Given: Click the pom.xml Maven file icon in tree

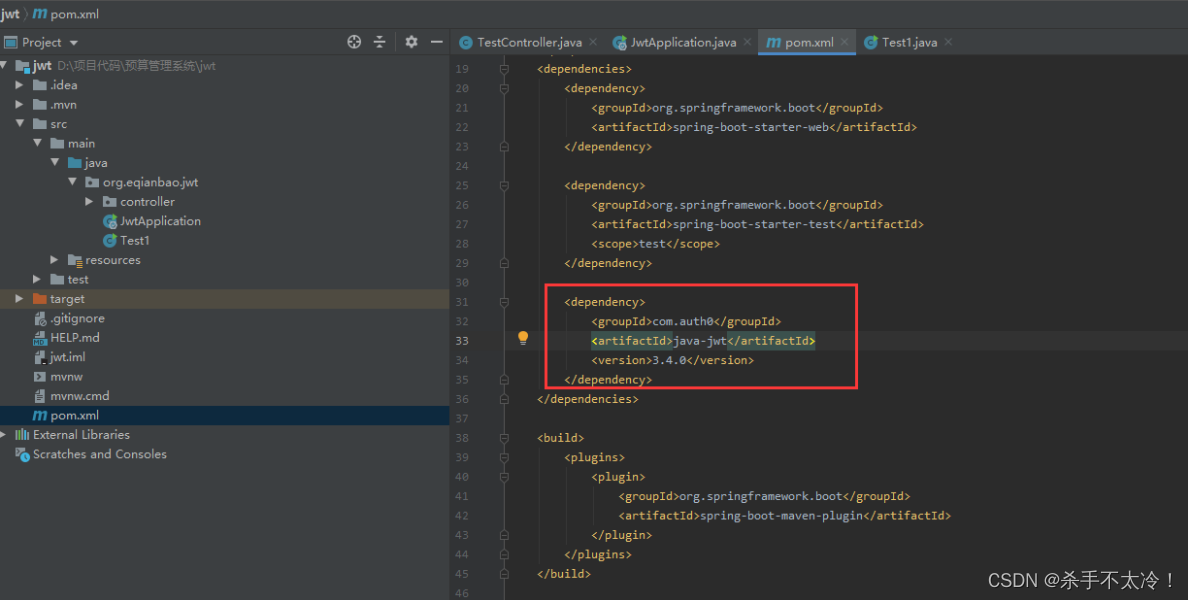Looking at the screenshot, I should tap(39, 415).
